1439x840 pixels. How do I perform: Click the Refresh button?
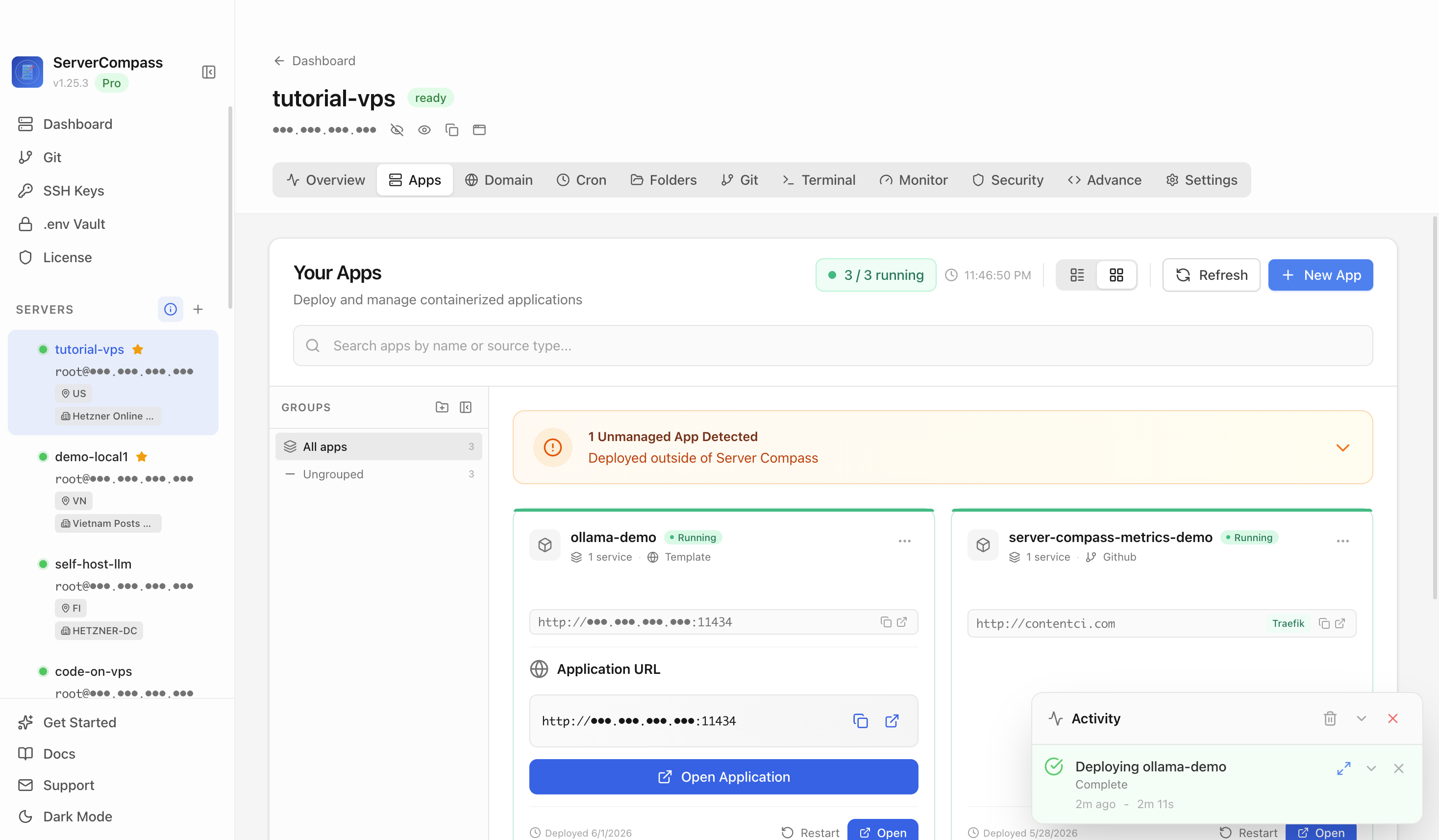pyautogui.click(x=1211, y=275)
